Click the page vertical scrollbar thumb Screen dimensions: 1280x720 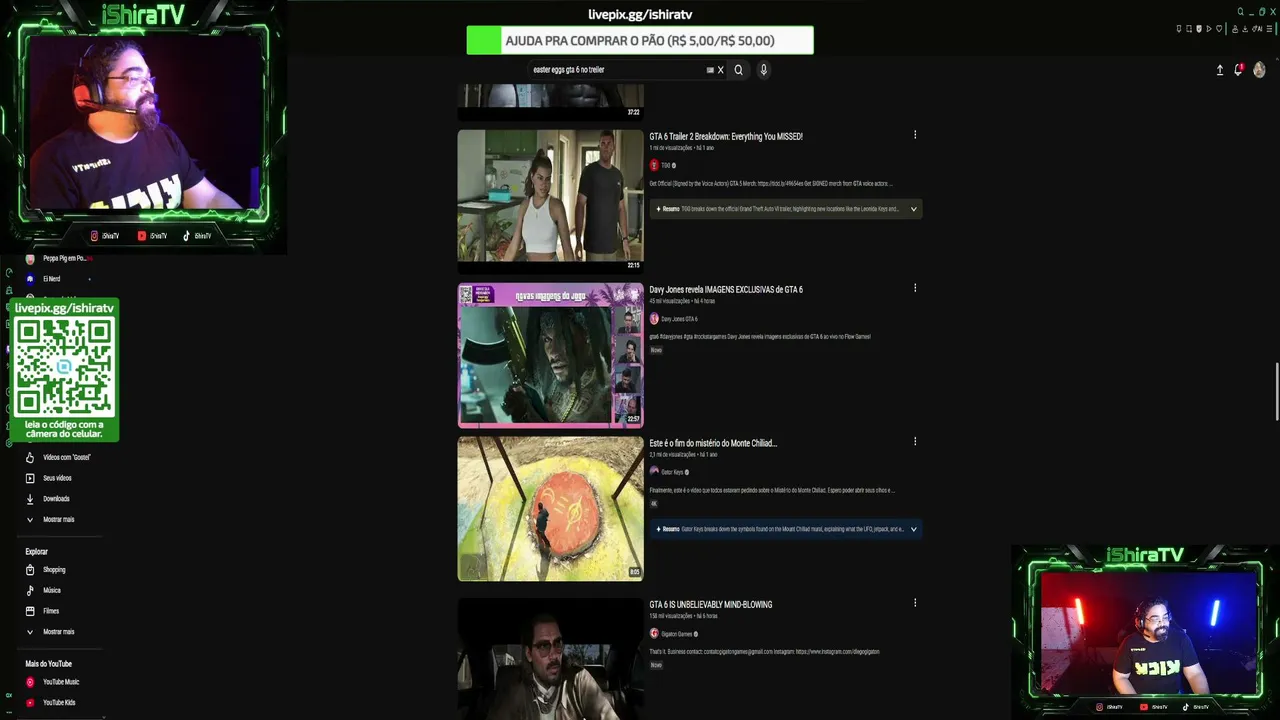[1276, 393]
